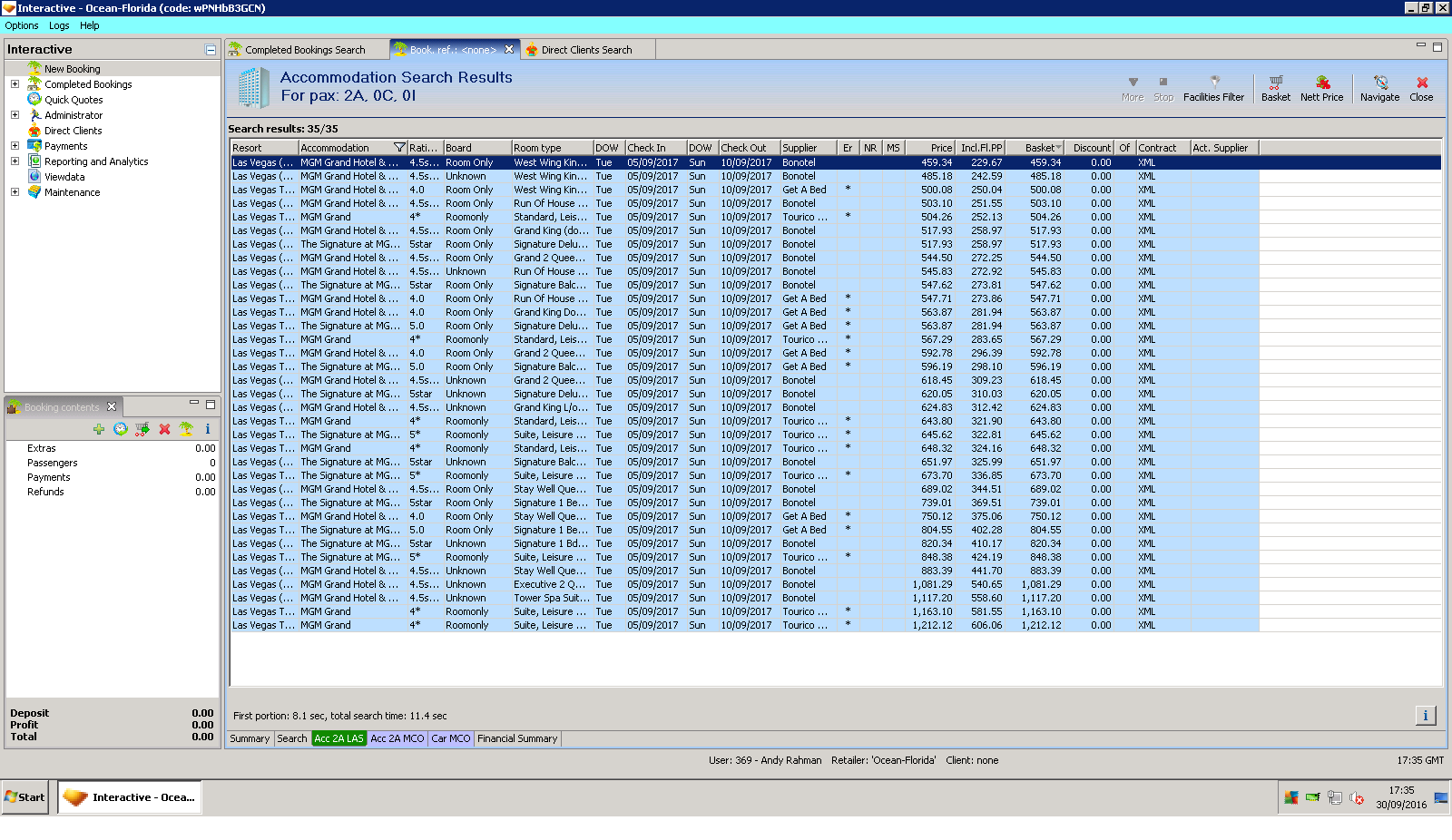Expand the Administrator tree node

[x=15, y=115]
